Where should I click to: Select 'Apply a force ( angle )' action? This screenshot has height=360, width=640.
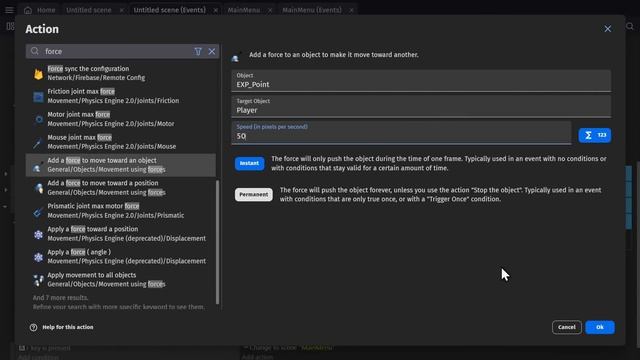[120, 257]
